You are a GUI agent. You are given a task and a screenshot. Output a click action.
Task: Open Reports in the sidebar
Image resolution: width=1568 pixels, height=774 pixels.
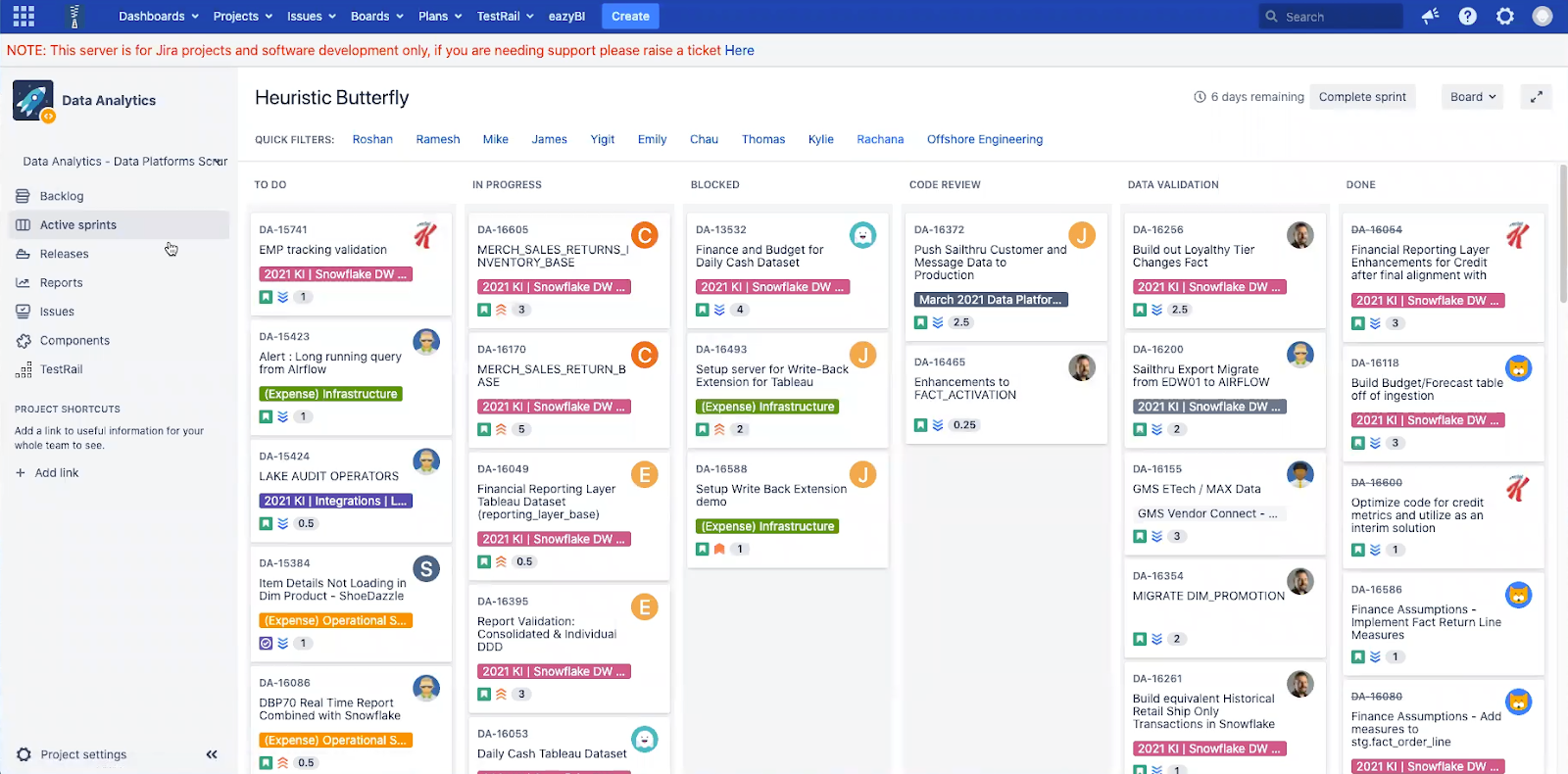[x=61, y=282]
